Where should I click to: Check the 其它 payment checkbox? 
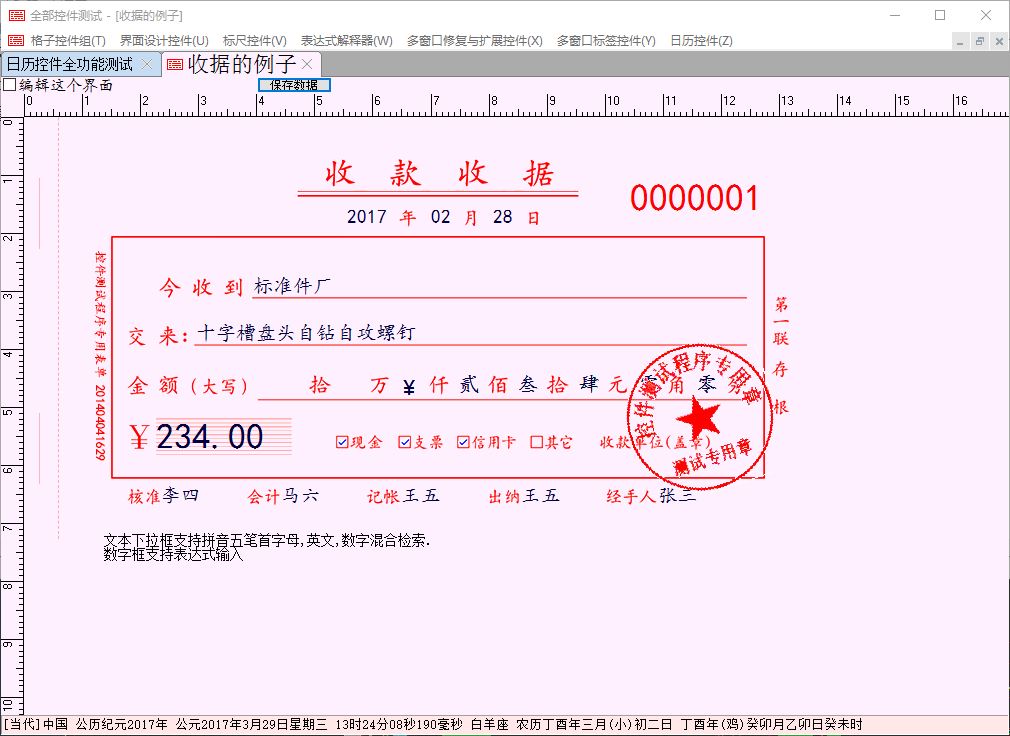[537, 442]
